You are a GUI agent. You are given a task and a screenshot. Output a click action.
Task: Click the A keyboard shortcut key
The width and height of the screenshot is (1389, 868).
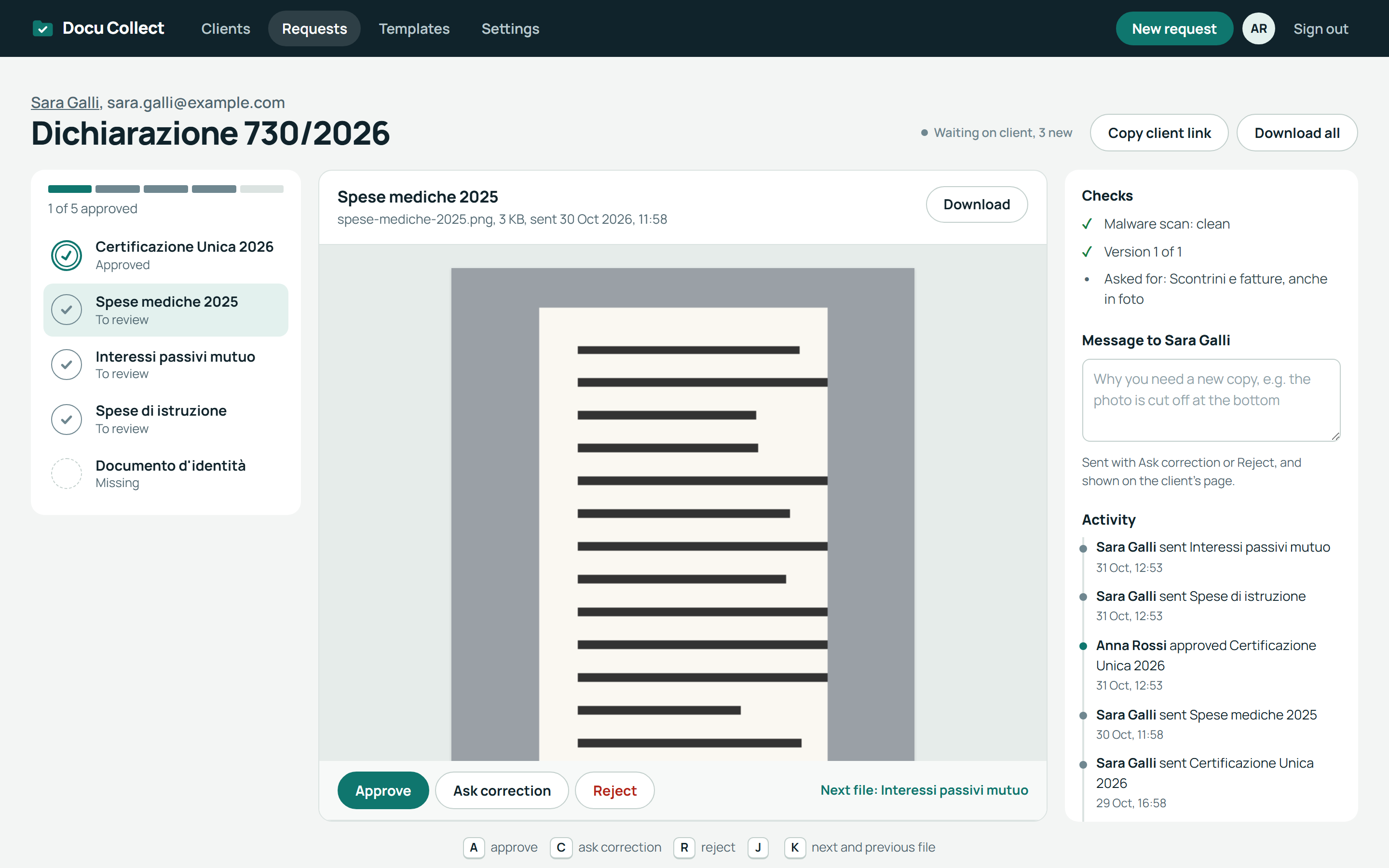[x=474, y=847]
